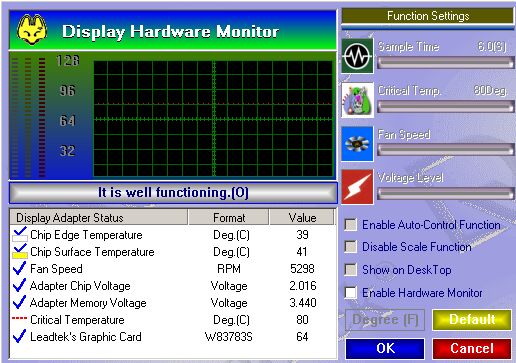The image size is (516, 363).
Task: Click the Display Adapter Status column header
Action: click(x=99, y=217)
